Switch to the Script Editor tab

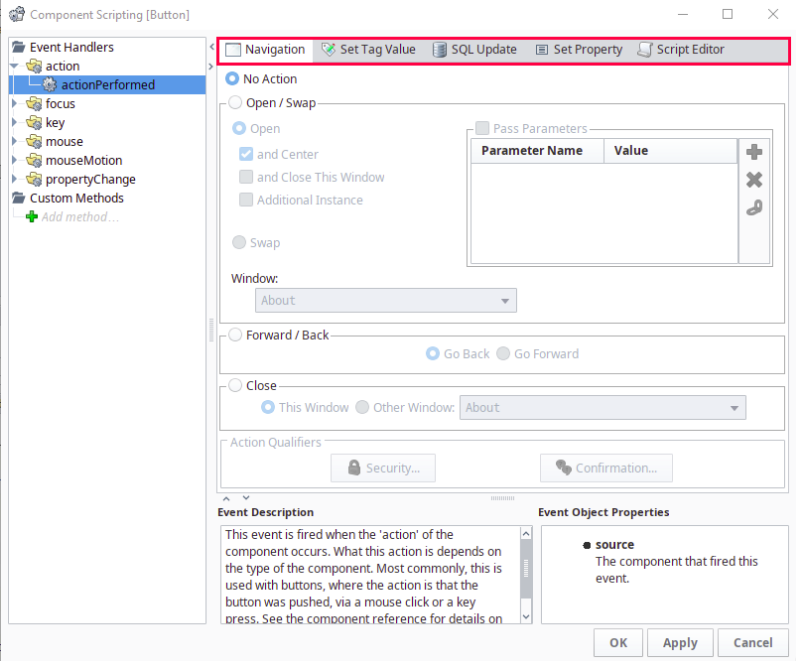[681, 49]
